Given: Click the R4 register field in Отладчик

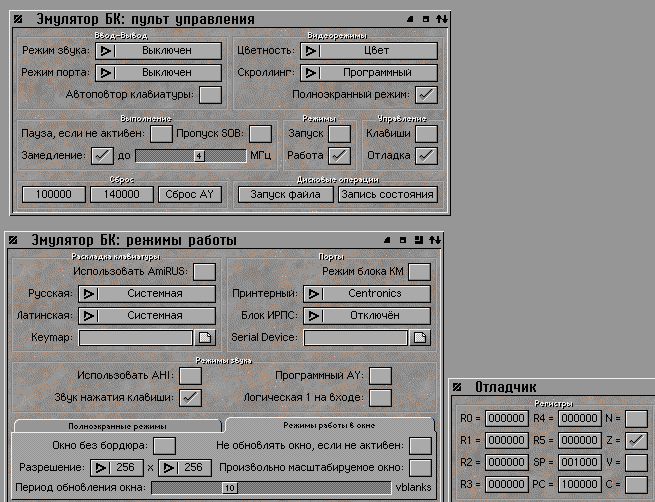Looking at the screenshot, I should 580,418.
